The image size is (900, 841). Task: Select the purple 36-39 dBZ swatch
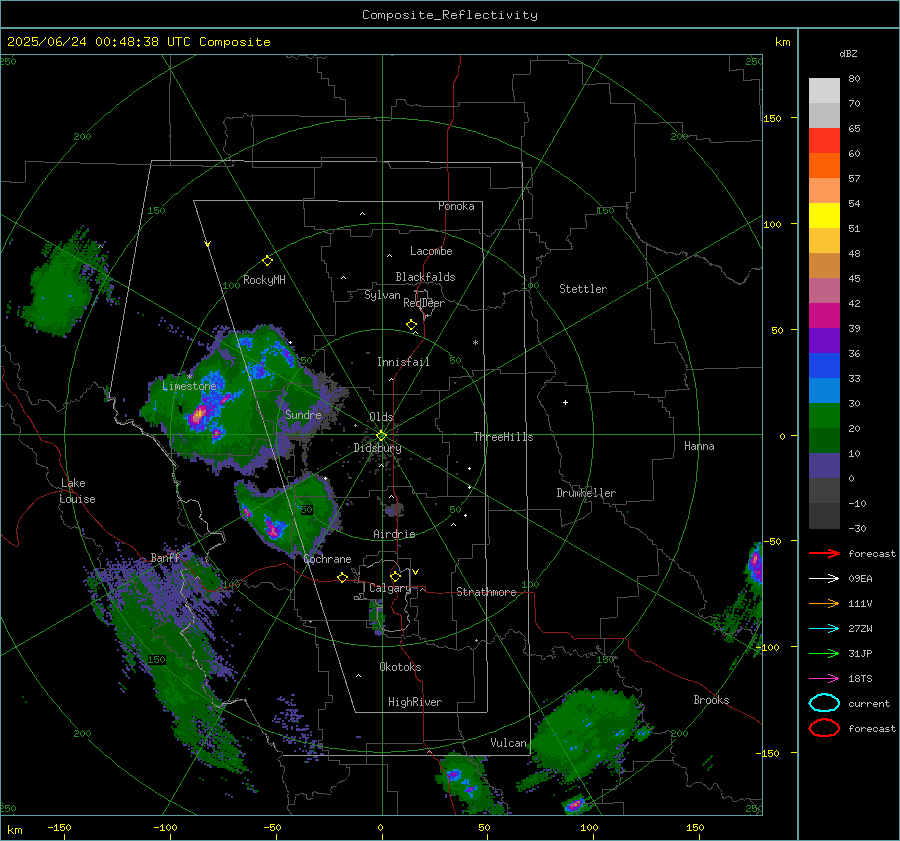(824, 341)
